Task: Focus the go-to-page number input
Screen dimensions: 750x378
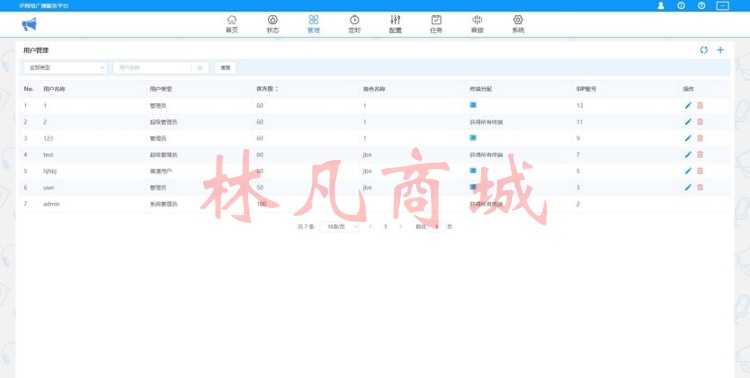Action: [x=436, y=226]
